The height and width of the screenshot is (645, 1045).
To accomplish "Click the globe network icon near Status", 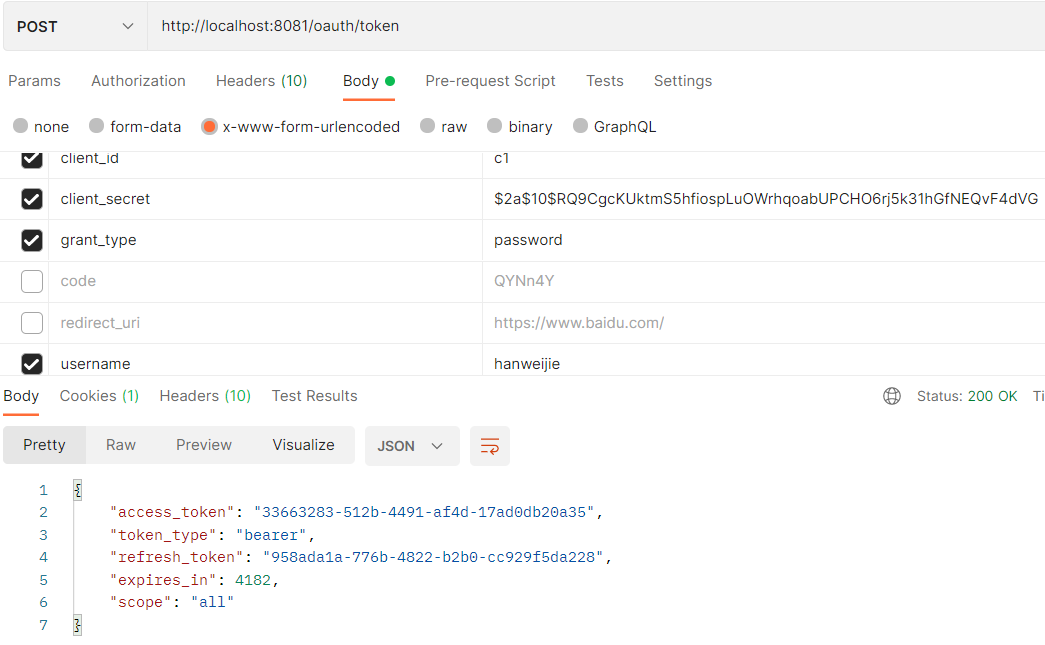I will [892, 396].
